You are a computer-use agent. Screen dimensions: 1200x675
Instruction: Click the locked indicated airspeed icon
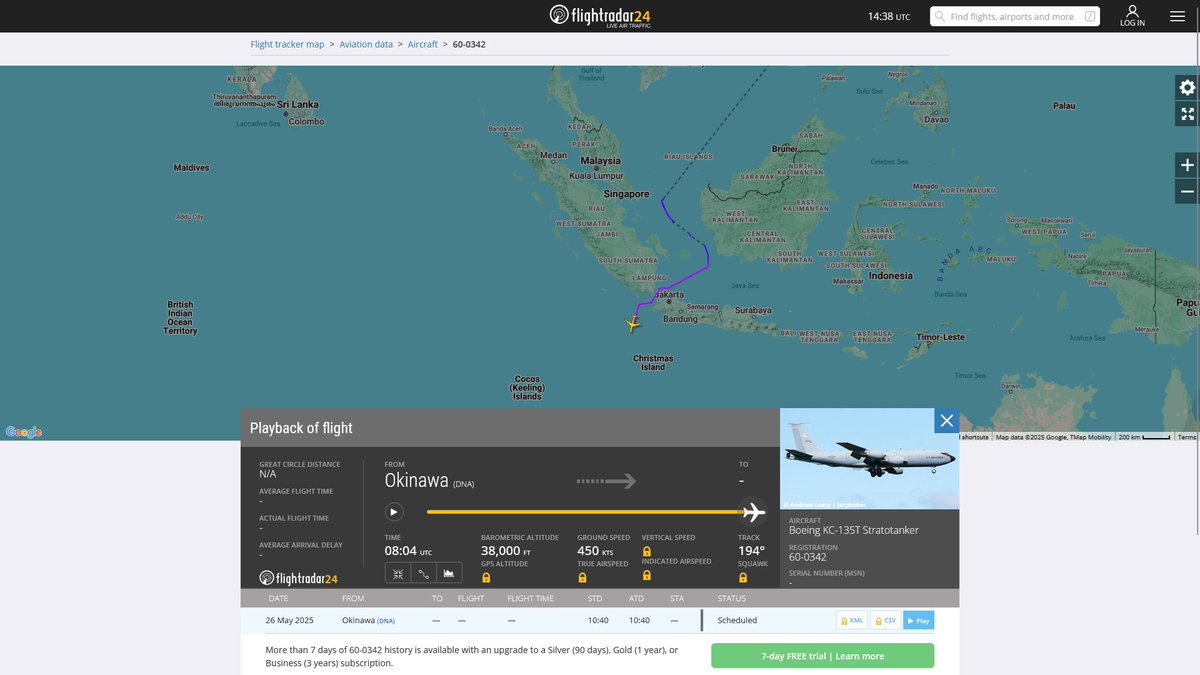646,575
